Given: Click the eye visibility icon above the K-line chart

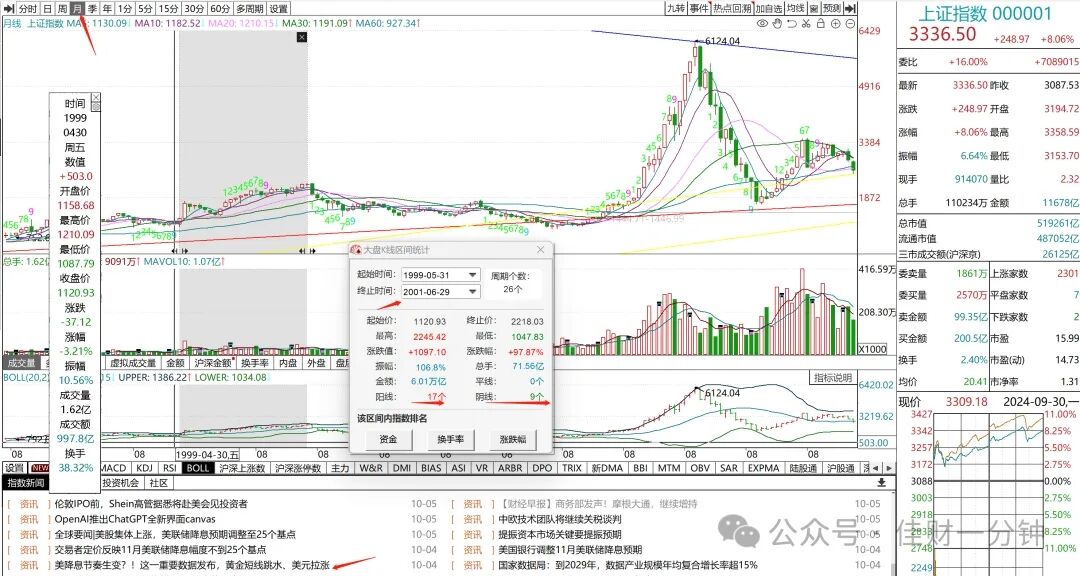Looking at the screenshot, I should click(x=762, y=23).
